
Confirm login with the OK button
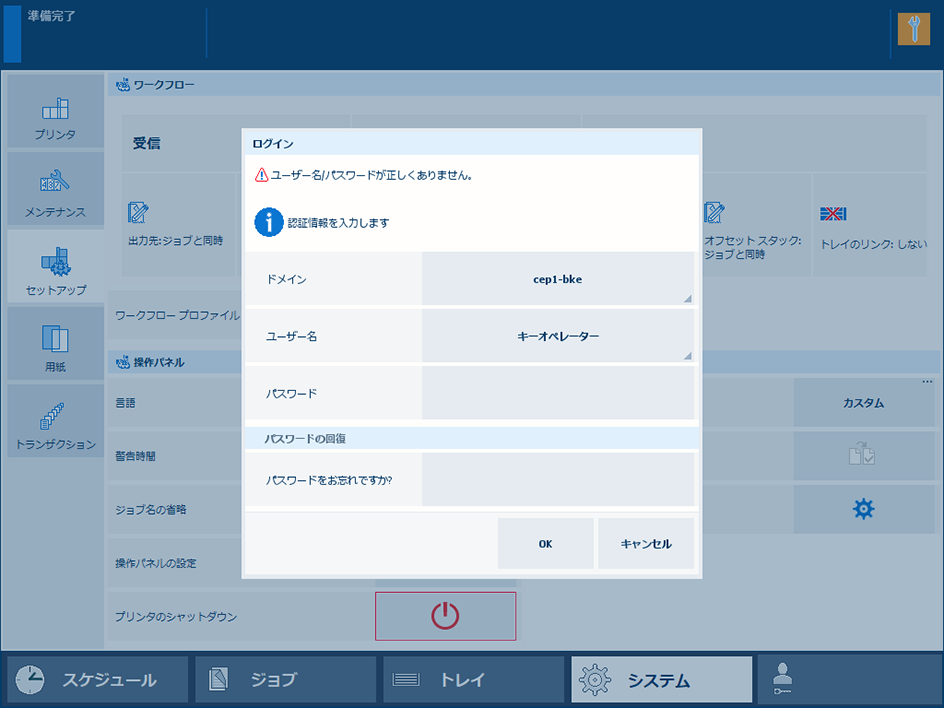point(545,544)
